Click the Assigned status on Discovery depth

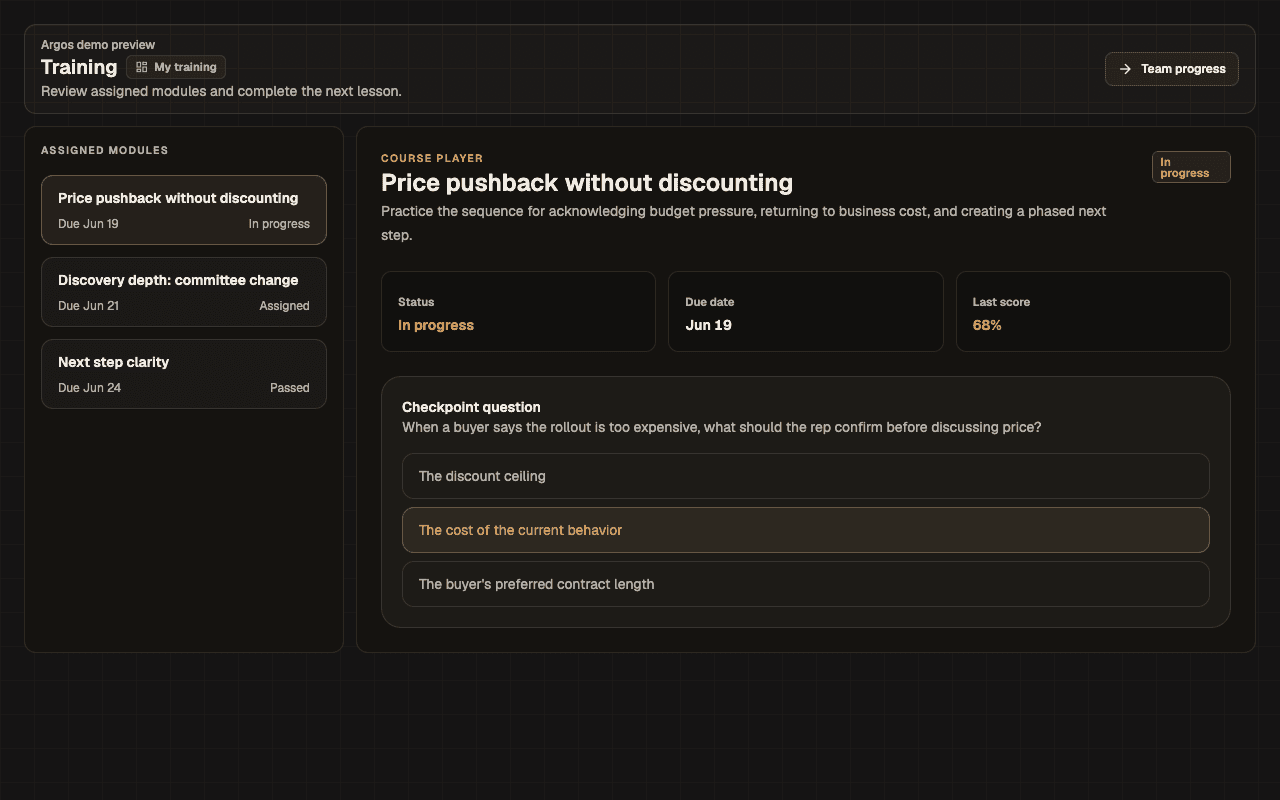coord(284,306)
